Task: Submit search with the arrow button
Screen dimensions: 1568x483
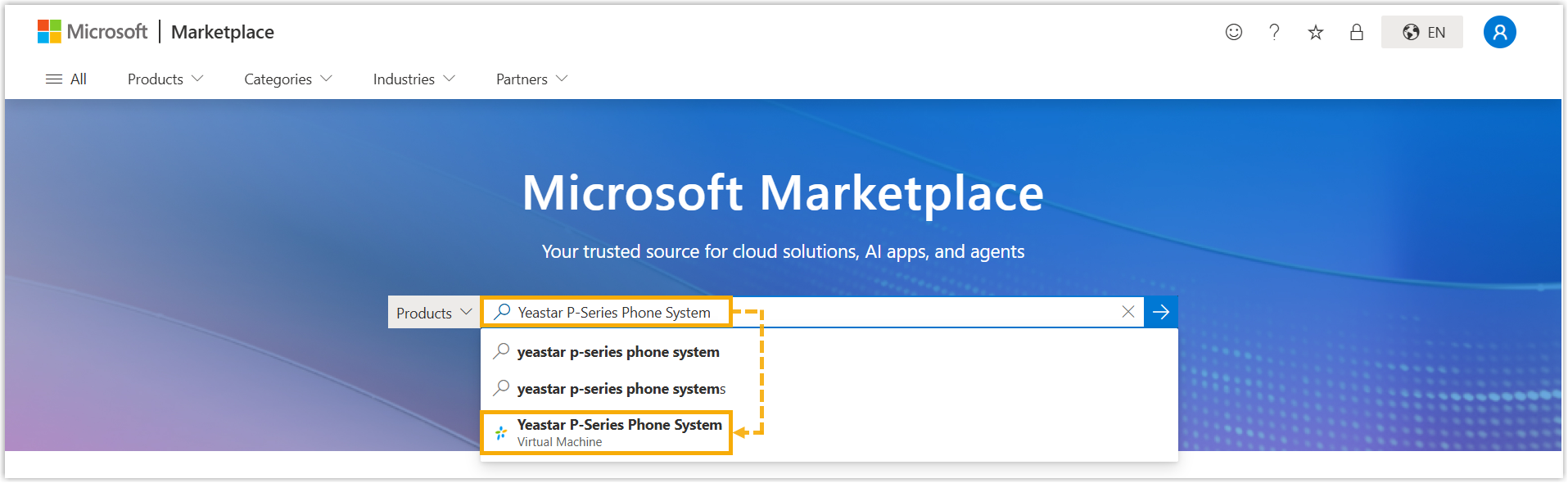Action: pyautogui.click(x=1161, y=312)
